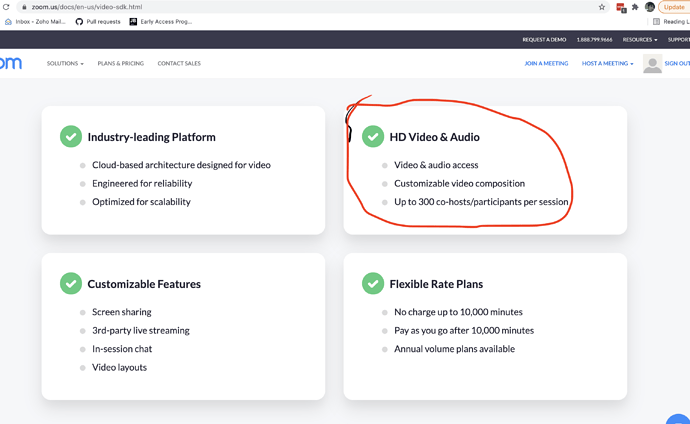Click 'Annual volume plans available' text
690x424 pixels.
pos(454,349)
